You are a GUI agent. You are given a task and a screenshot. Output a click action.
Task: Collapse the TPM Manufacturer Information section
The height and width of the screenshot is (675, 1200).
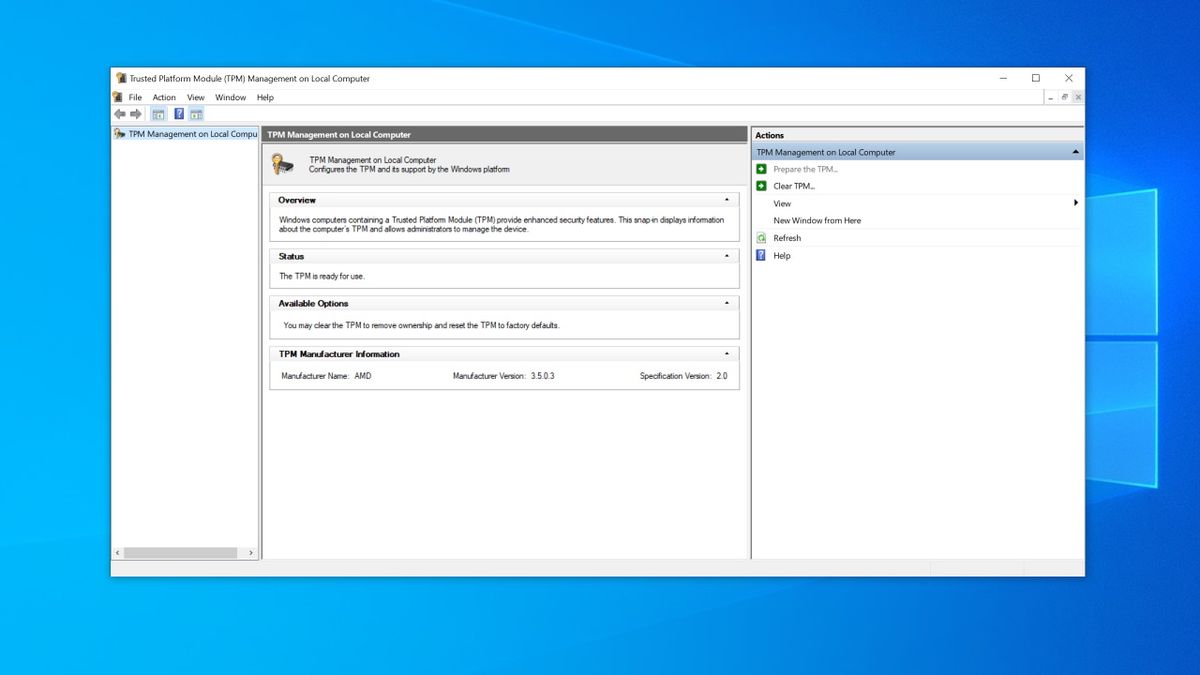[728, 353]
